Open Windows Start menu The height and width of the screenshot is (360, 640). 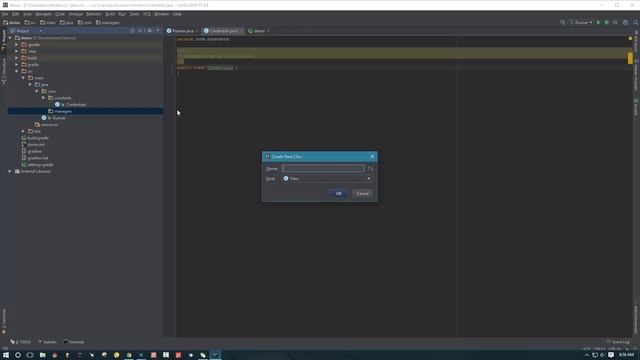(x=6, y=355)
